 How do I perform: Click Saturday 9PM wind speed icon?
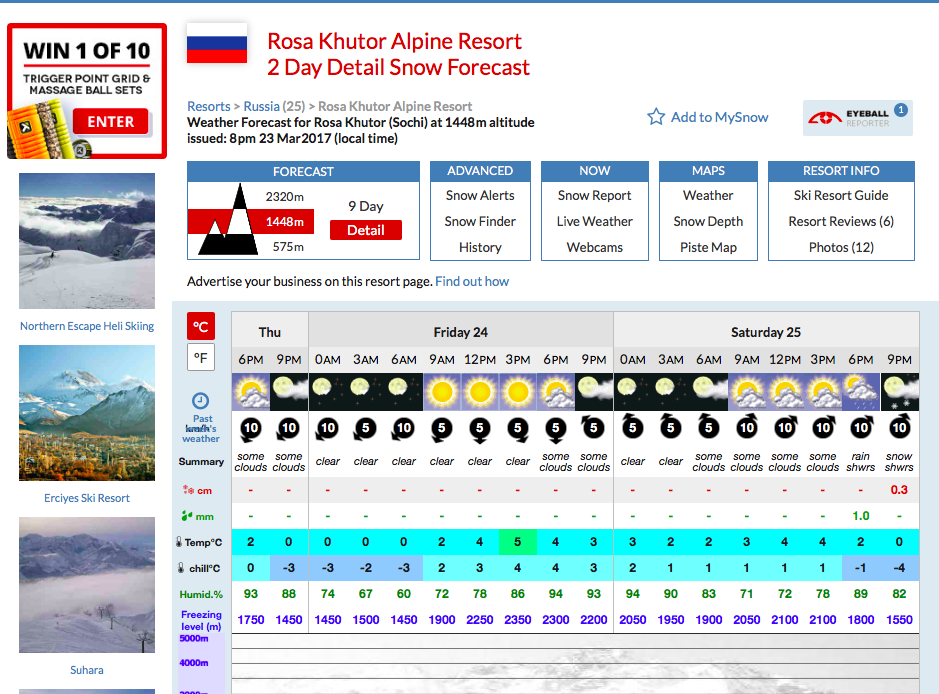pos(899,428)
